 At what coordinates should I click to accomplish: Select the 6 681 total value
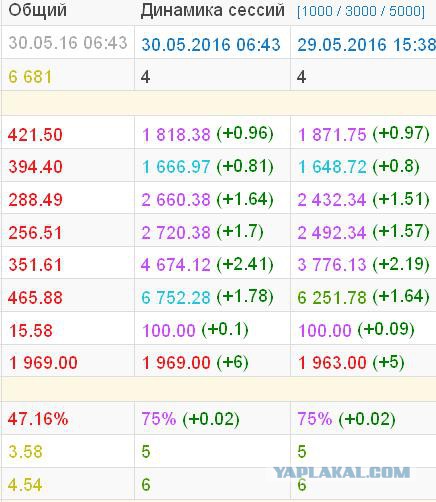coord(30,77)
